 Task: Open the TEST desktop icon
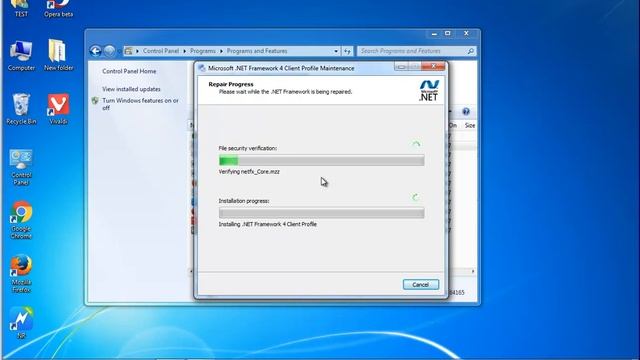pyautogui.click(x=21, y=9)
